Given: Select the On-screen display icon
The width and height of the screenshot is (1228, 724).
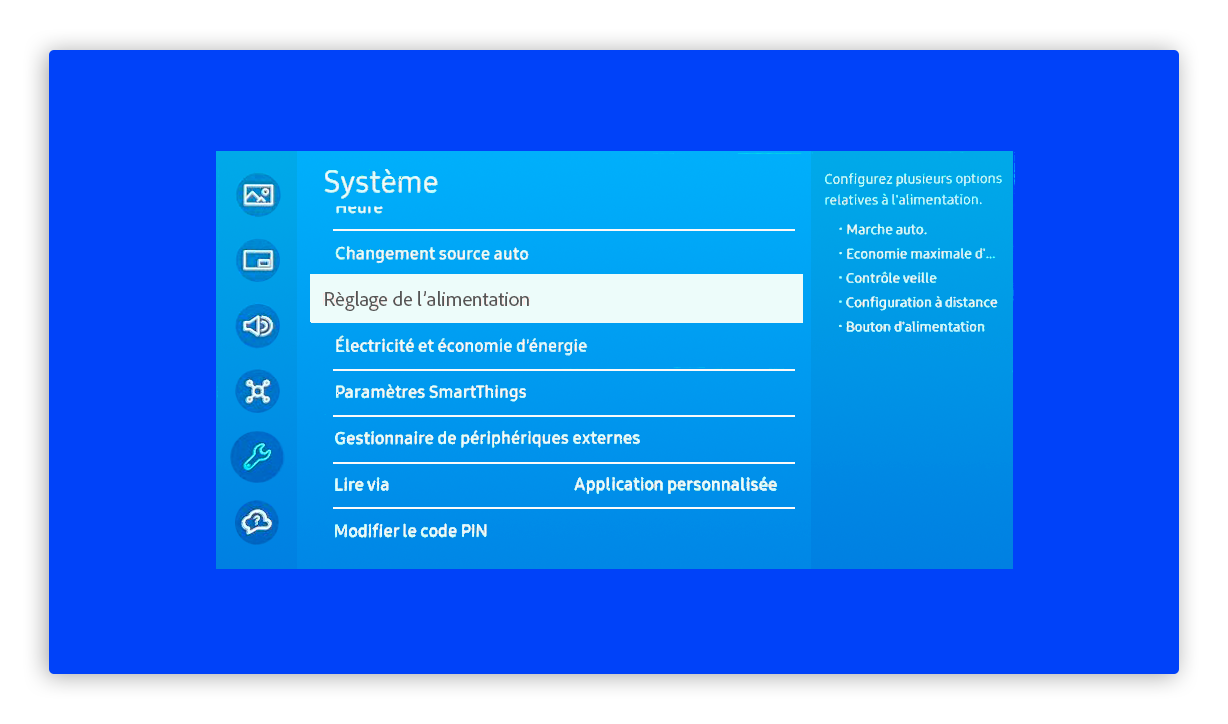Looking at the screenshot, I should (x=258, y=261).
